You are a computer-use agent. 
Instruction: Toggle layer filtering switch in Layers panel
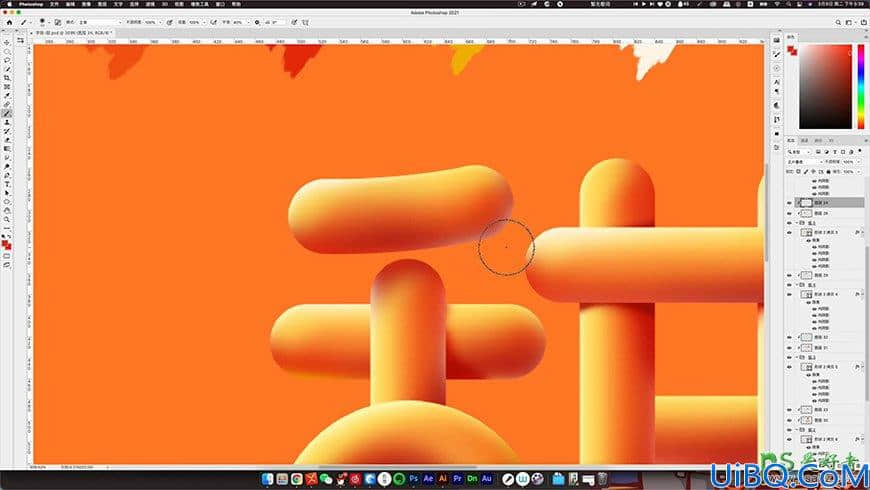pos(860,150)
